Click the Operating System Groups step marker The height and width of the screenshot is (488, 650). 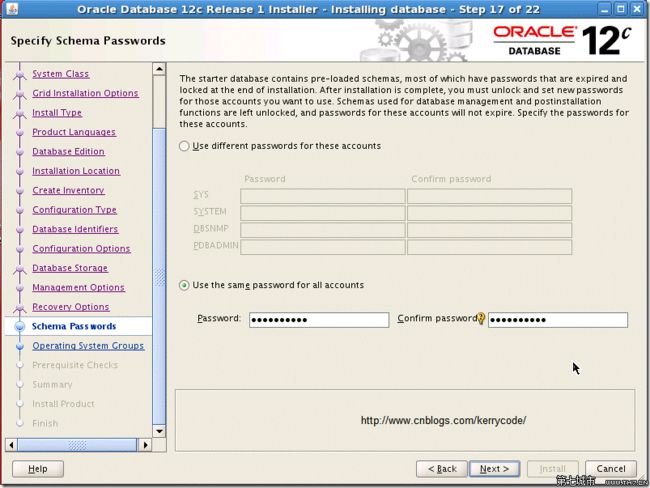click(19, 346)
